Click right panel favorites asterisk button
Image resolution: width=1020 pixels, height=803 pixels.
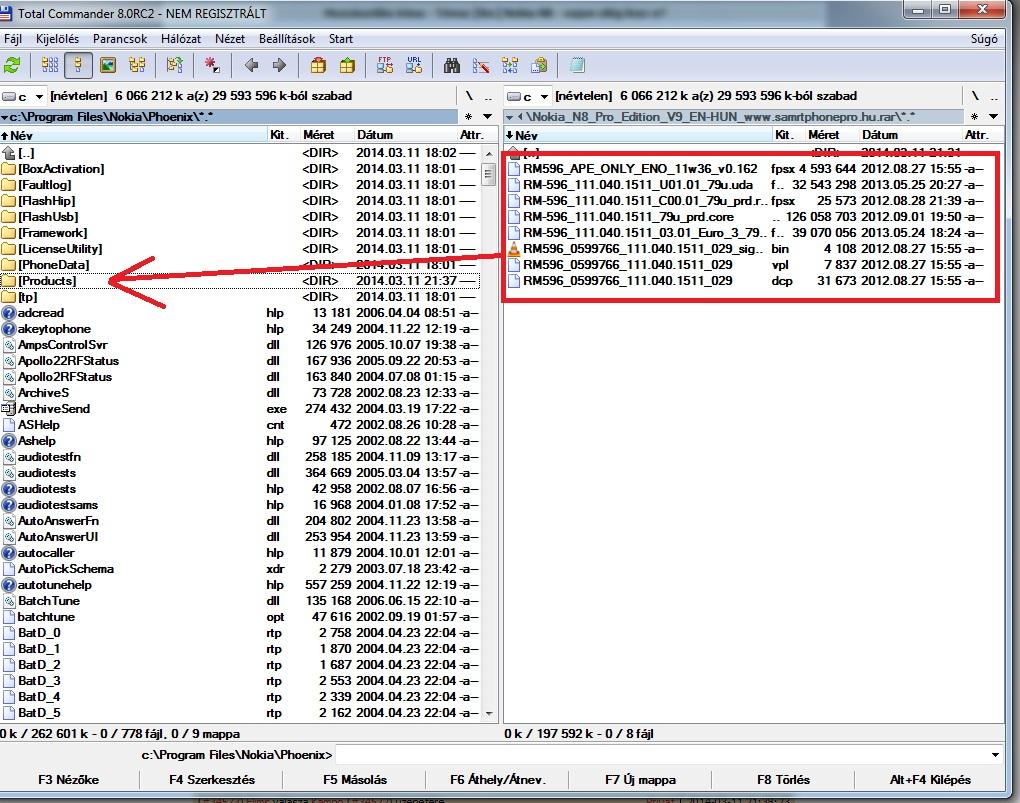click(x=974, y=116)
